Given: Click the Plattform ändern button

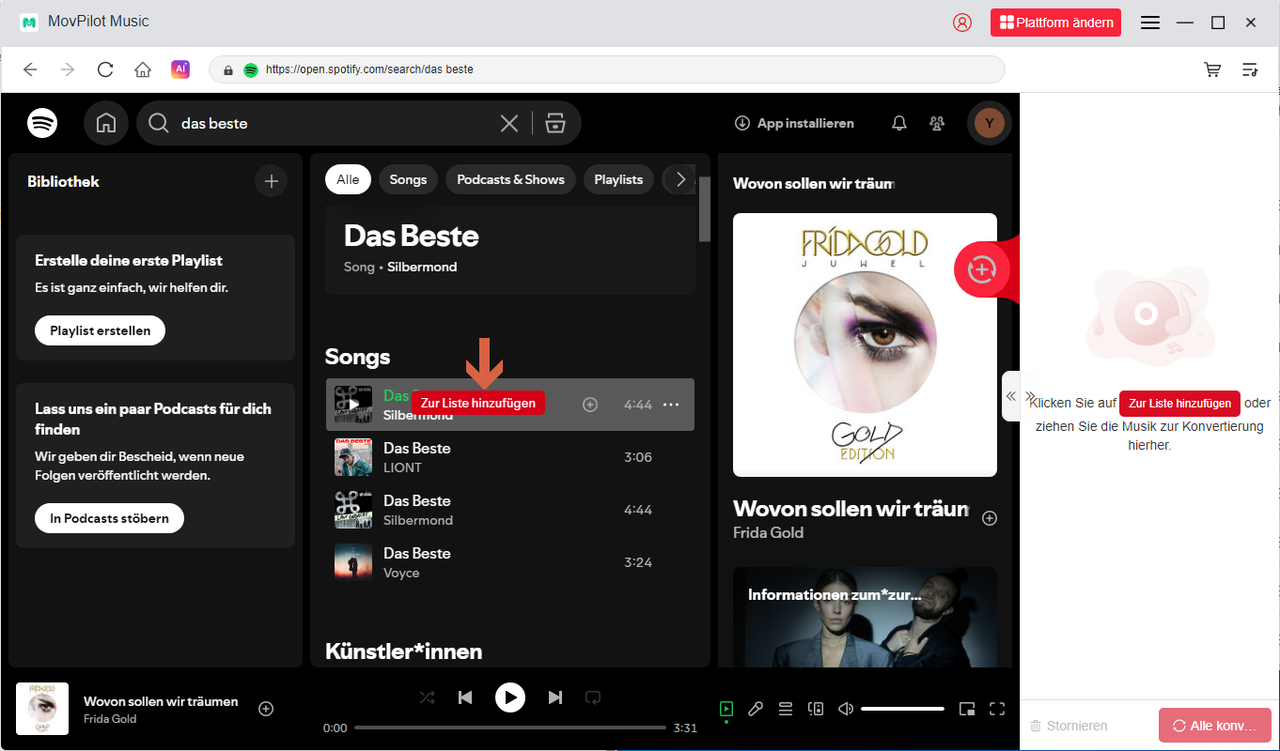Looking at the screenshot, I should tap(1056, 22).
